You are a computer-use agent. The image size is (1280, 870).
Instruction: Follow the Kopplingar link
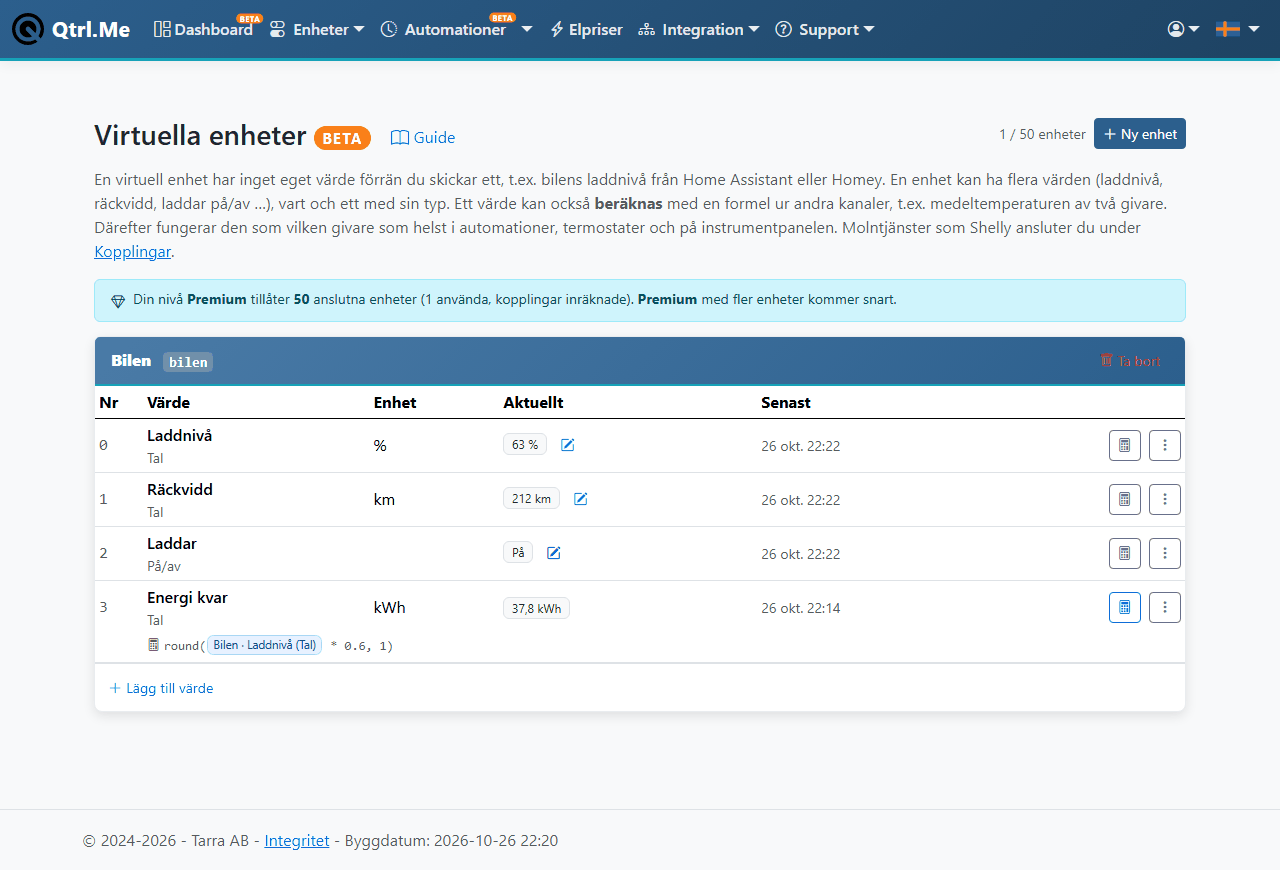point(132,252)
